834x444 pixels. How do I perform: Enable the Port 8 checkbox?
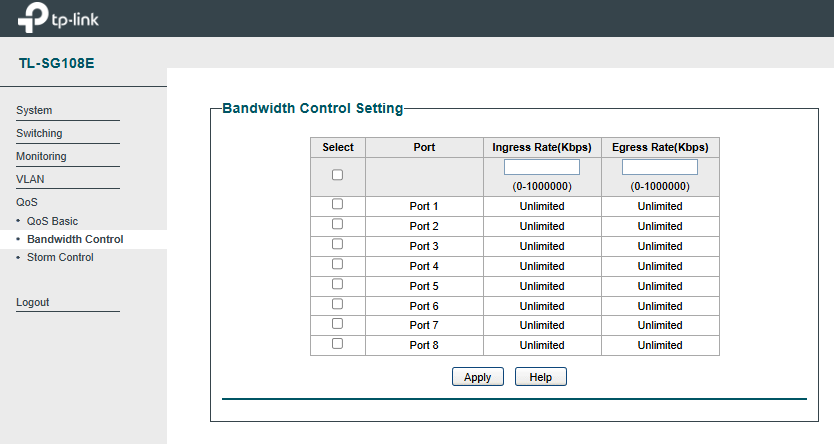click(337, 344)
